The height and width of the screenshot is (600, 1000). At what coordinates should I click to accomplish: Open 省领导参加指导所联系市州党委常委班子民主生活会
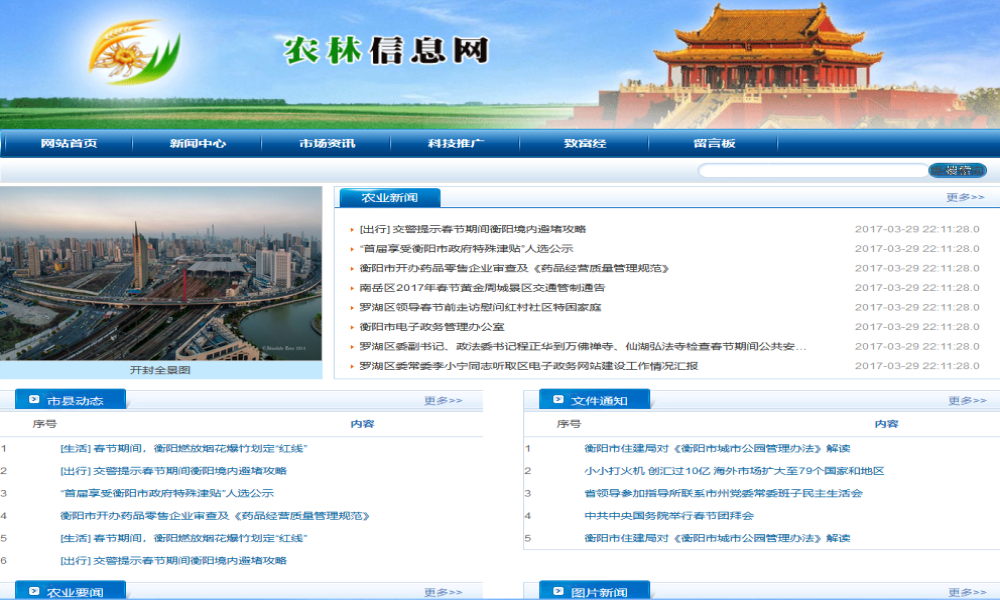[x=723, y=493]
